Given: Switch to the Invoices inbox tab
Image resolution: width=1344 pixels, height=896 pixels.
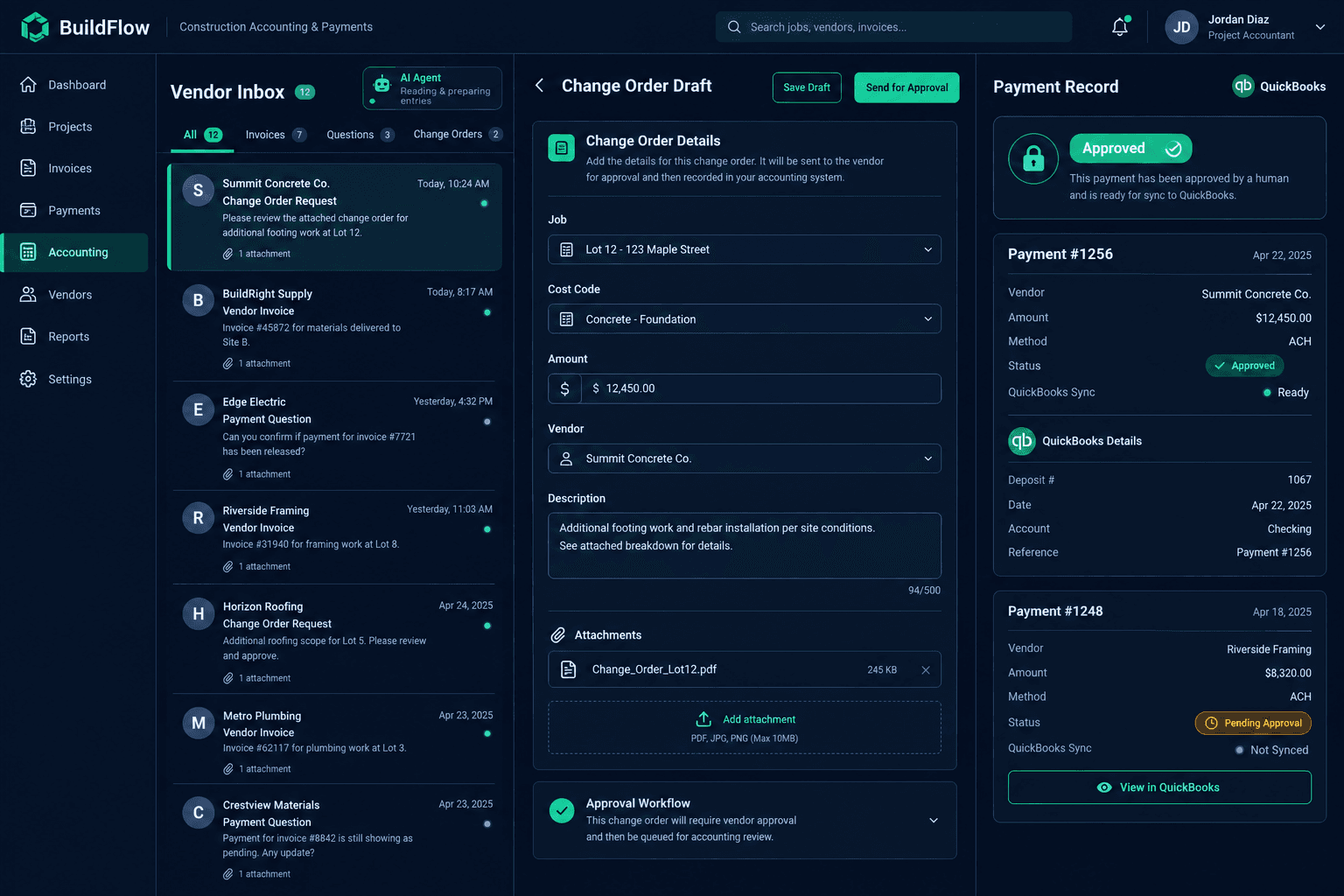Looking at the screenshot, I should [x=276, y=135].
